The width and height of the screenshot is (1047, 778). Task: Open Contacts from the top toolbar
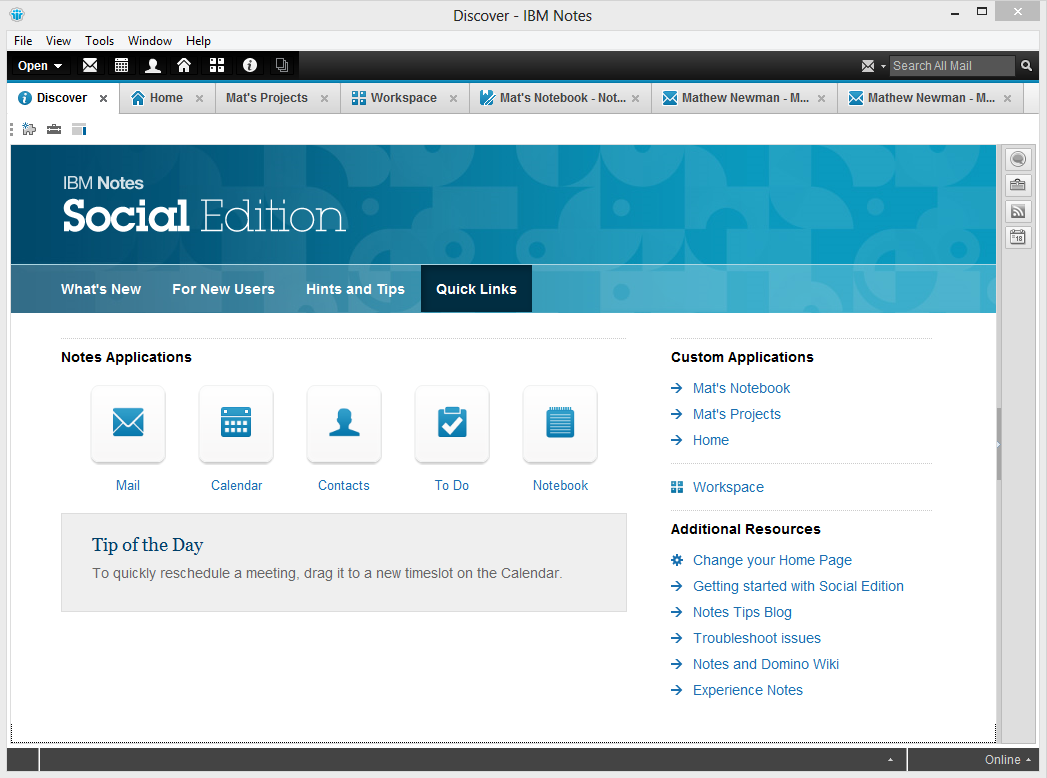pos(153,66)
